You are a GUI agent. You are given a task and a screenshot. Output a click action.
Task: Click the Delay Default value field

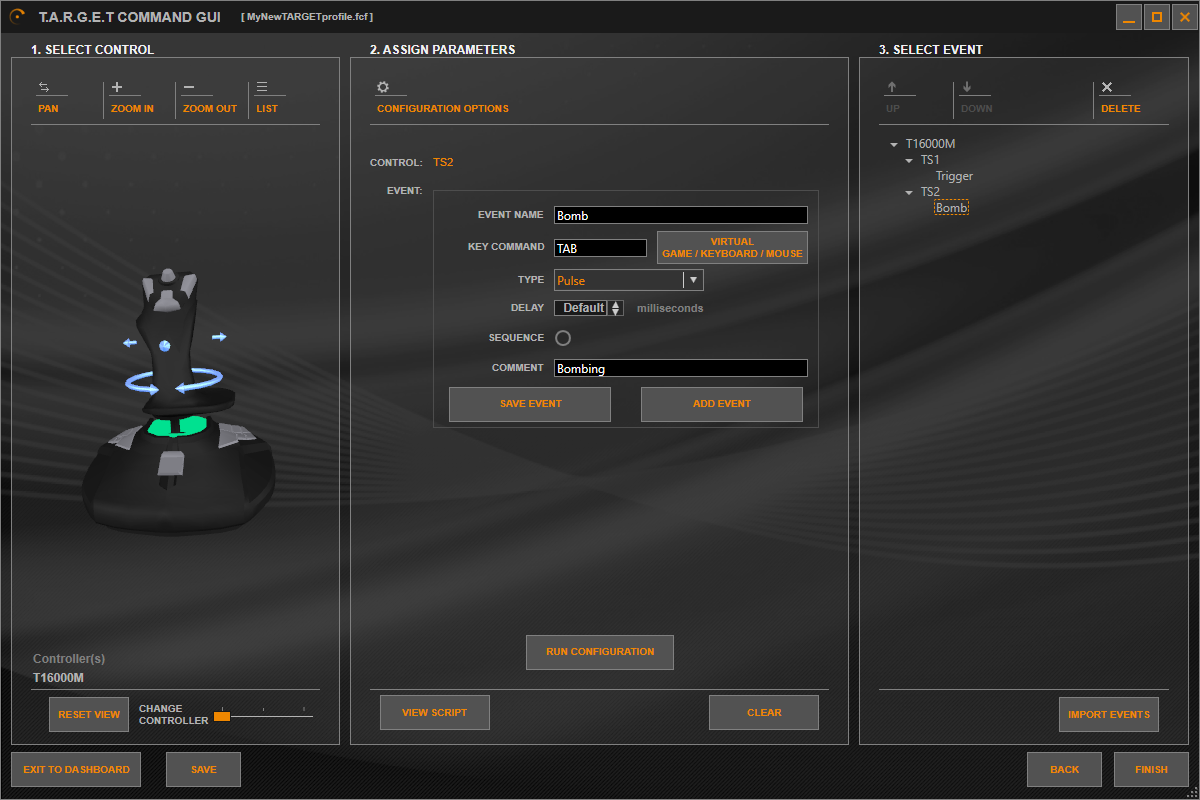583,308
